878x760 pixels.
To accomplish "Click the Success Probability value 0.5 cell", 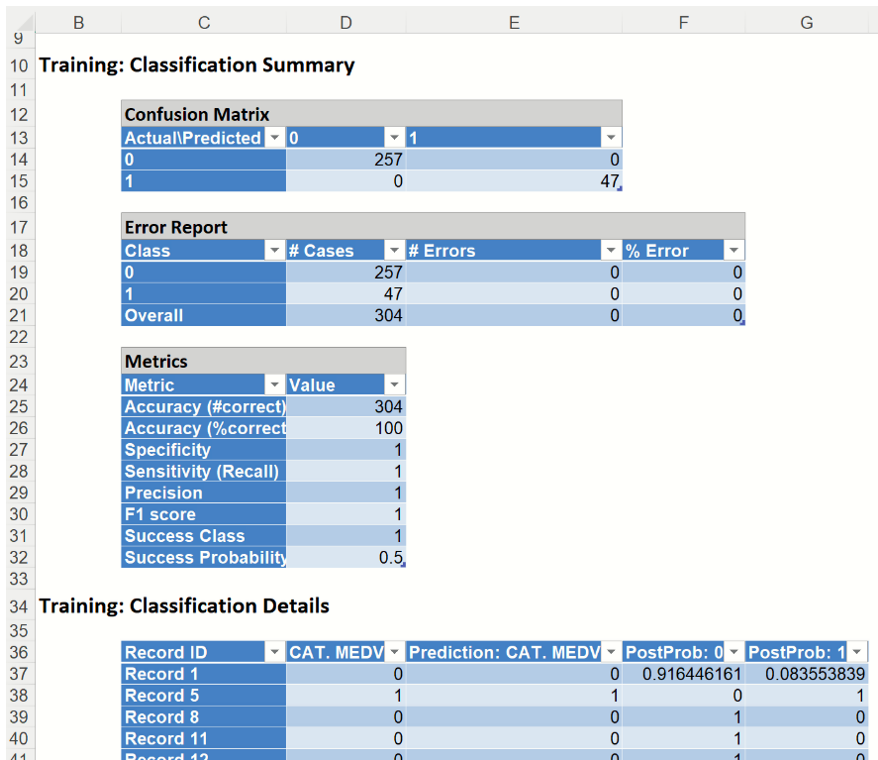I will pos(346,558).
